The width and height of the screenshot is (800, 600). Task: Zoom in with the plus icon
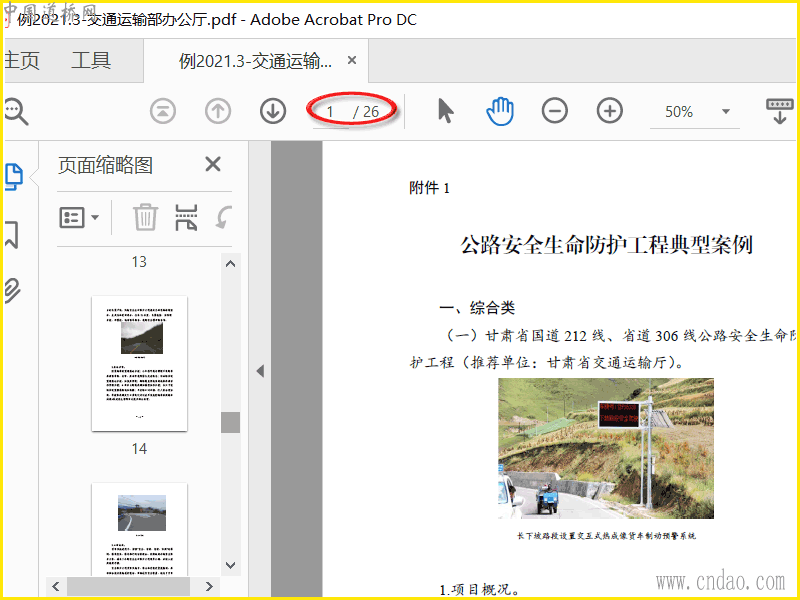click(610, 111)
